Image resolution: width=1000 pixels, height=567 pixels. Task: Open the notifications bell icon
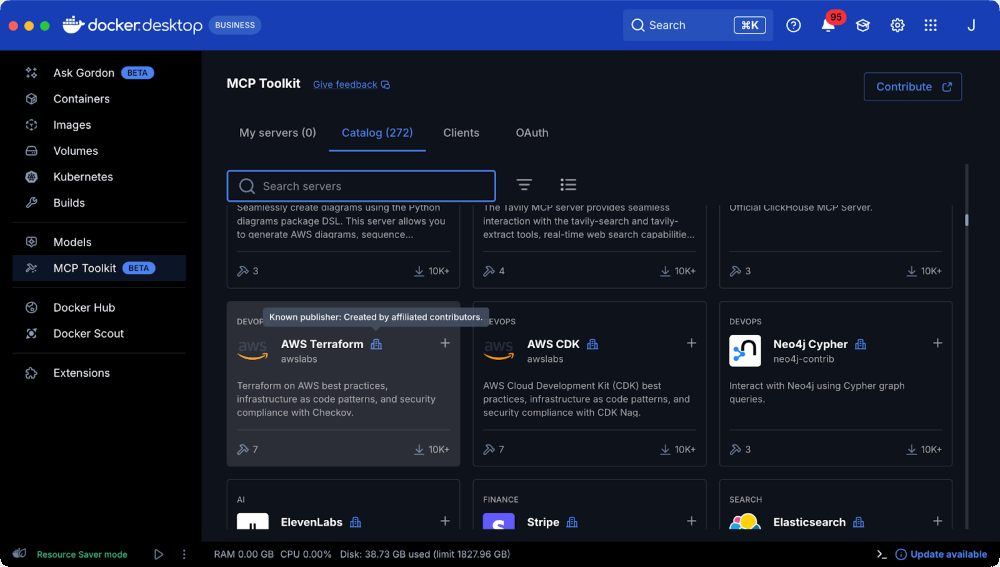click(x=828, y=26)
